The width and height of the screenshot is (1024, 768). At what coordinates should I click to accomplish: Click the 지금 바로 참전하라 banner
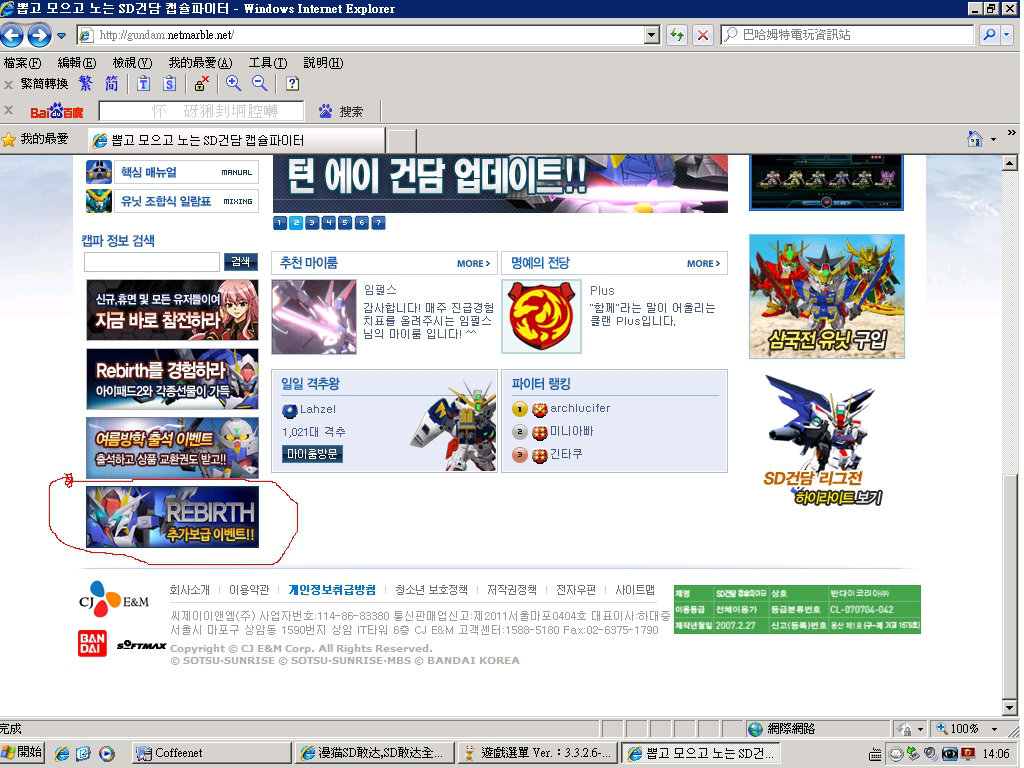click(172, 310)
